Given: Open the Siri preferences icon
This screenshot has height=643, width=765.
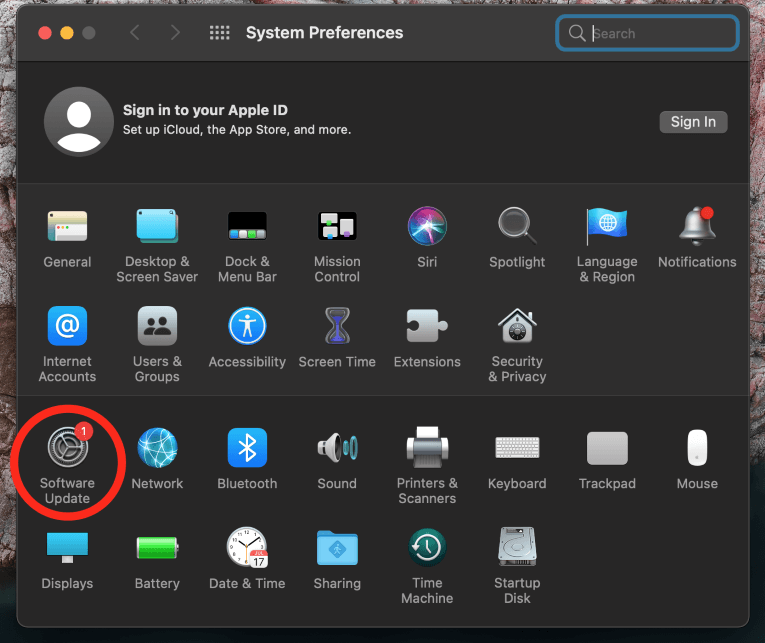Looking at the screenshot, I should (427, 226).
